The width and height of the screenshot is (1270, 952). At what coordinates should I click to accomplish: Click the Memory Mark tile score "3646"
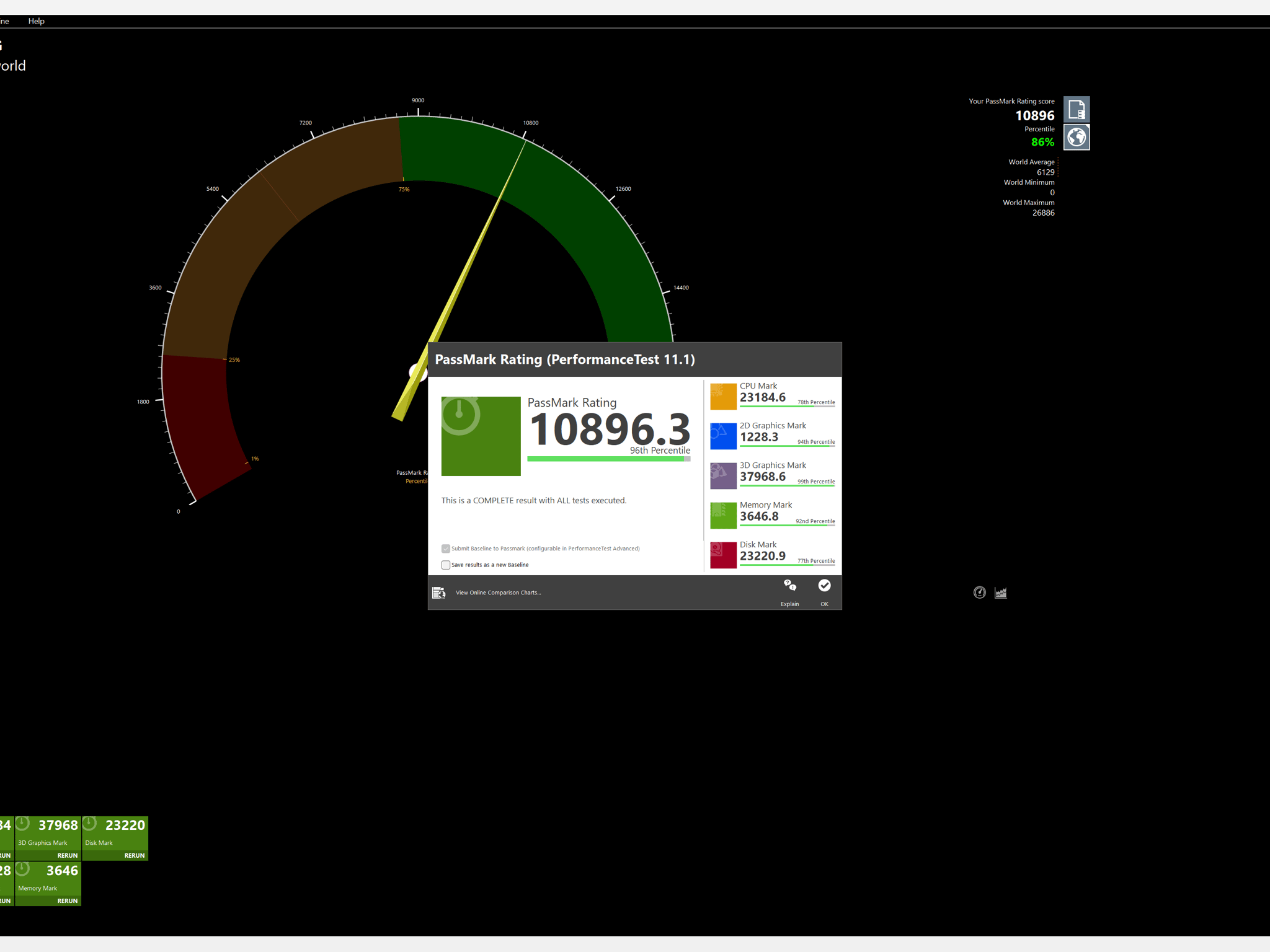pos(62,871)
